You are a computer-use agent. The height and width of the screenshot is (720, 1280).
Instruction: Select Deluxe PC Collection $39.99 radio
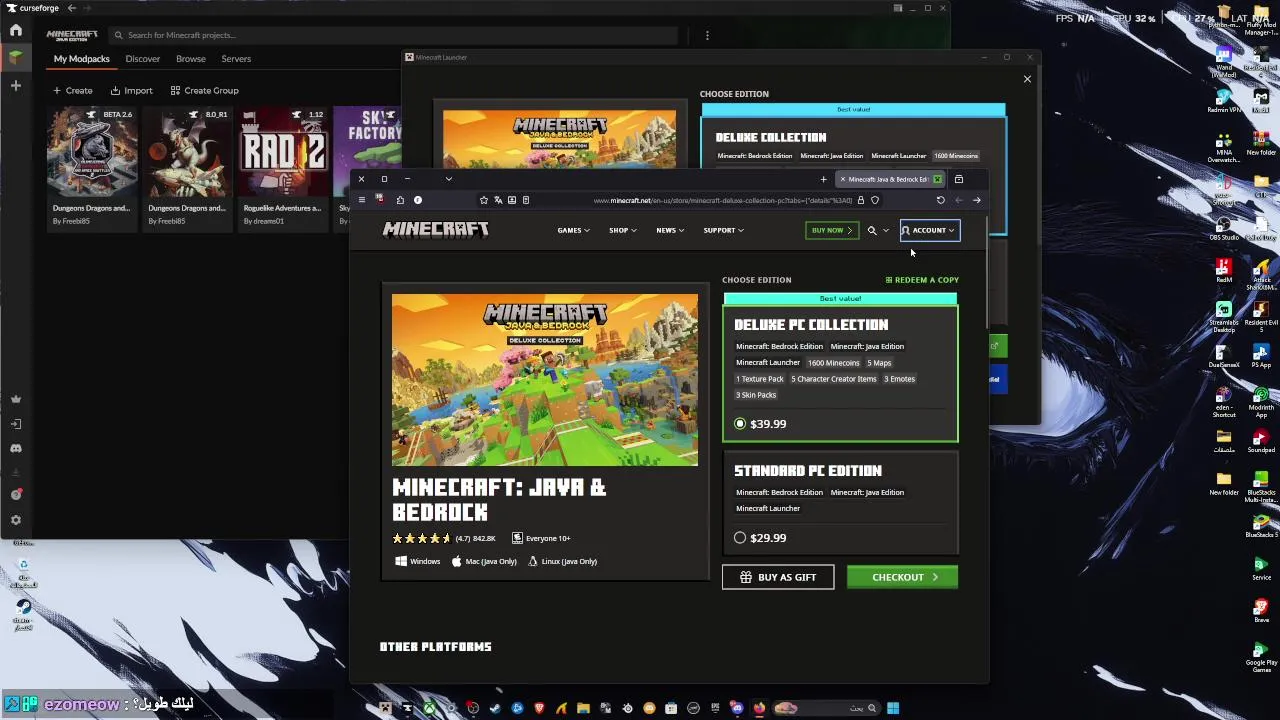pyautogui.click(x=740, y=424)
